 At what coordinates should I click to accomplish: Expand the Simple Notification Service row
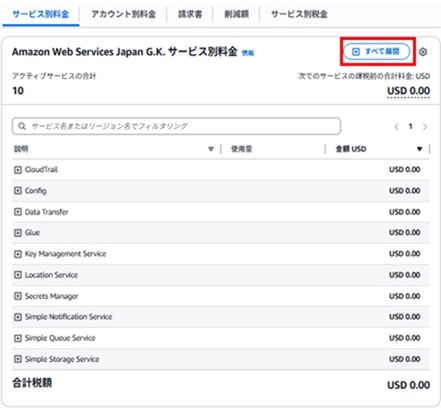click(18, 317)
